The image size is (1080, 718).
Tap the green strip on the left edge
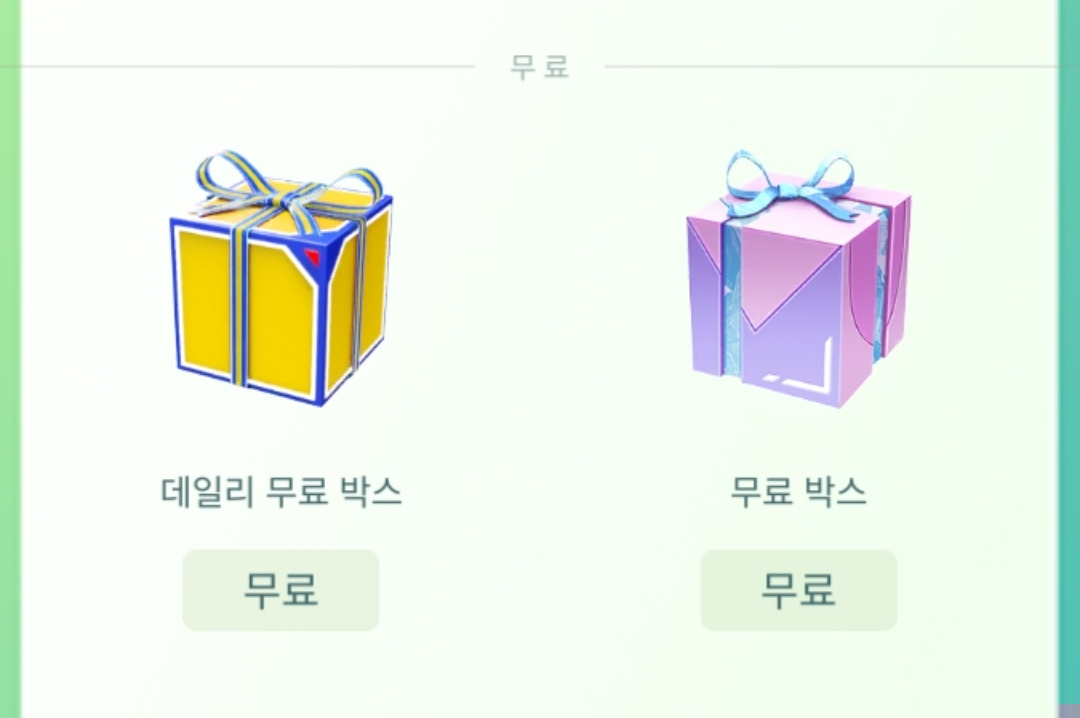pos(10,359)
